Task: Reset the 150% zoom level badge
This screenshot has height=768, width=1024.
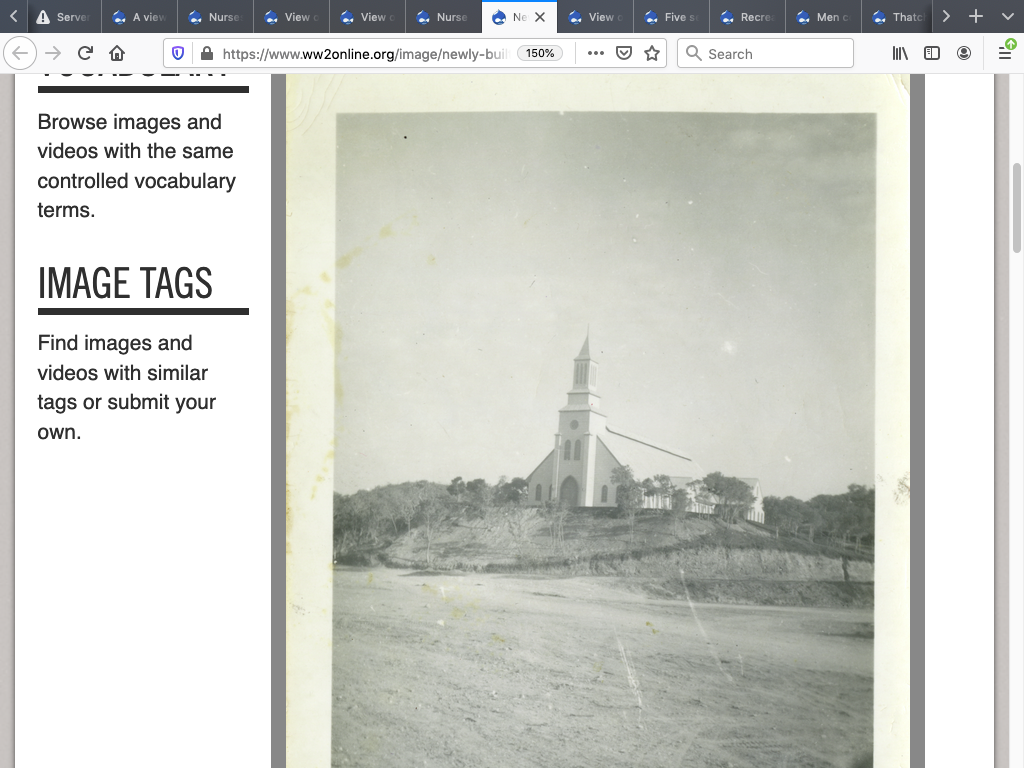Action: pyautogui.click(x=540, y=53)
